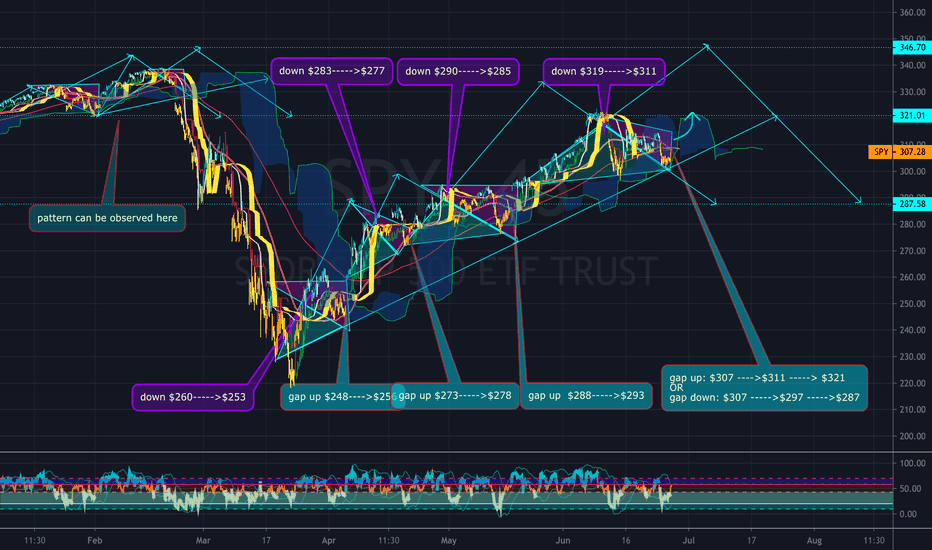
Task: Click the 16 date label after Jun
Action: pos(625,540)
